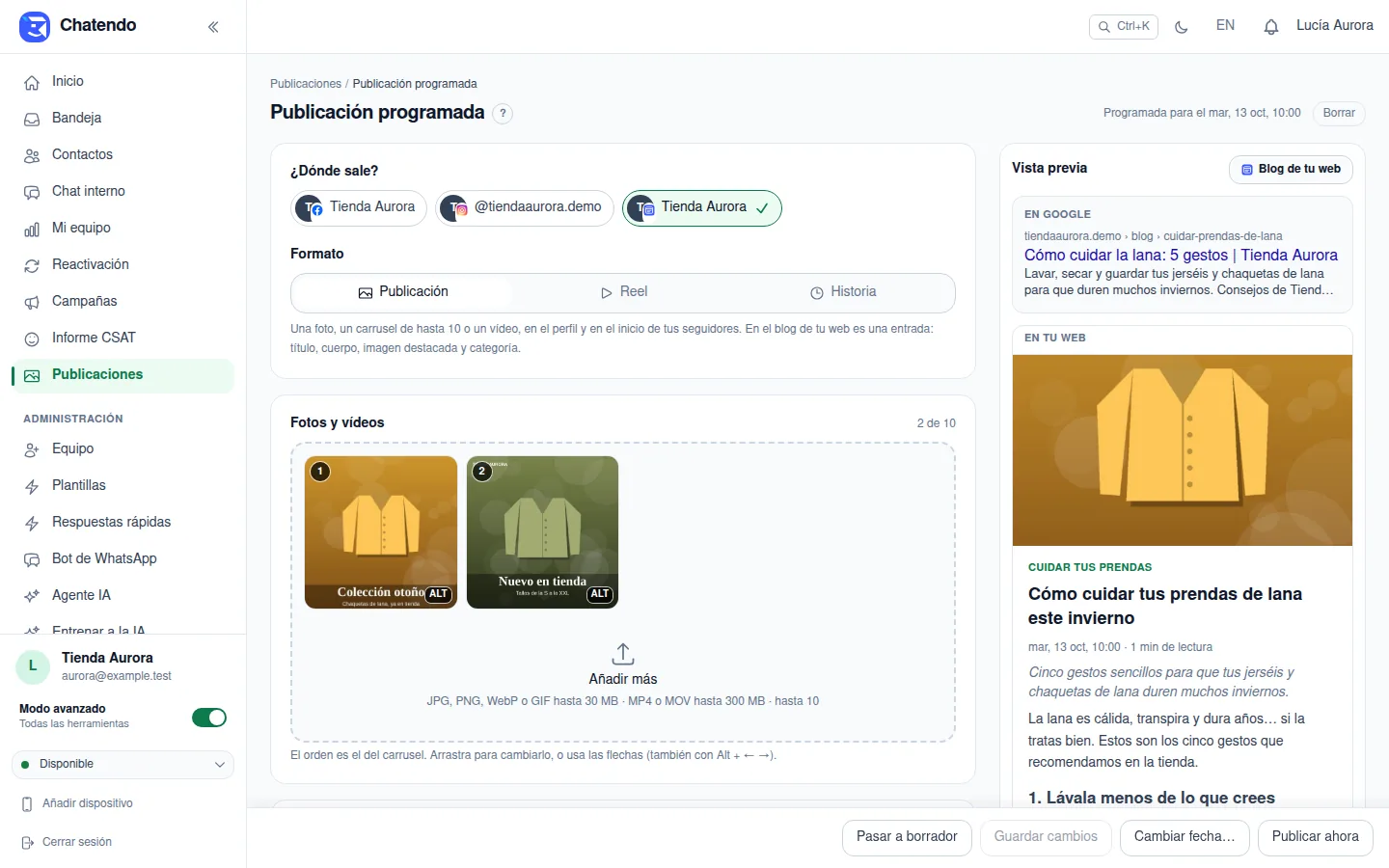The height and width of the screenshot is (868, 1389).
Task: Click the Publicaciones image icon
Action: pyautogui.click(x=32, y=376)
